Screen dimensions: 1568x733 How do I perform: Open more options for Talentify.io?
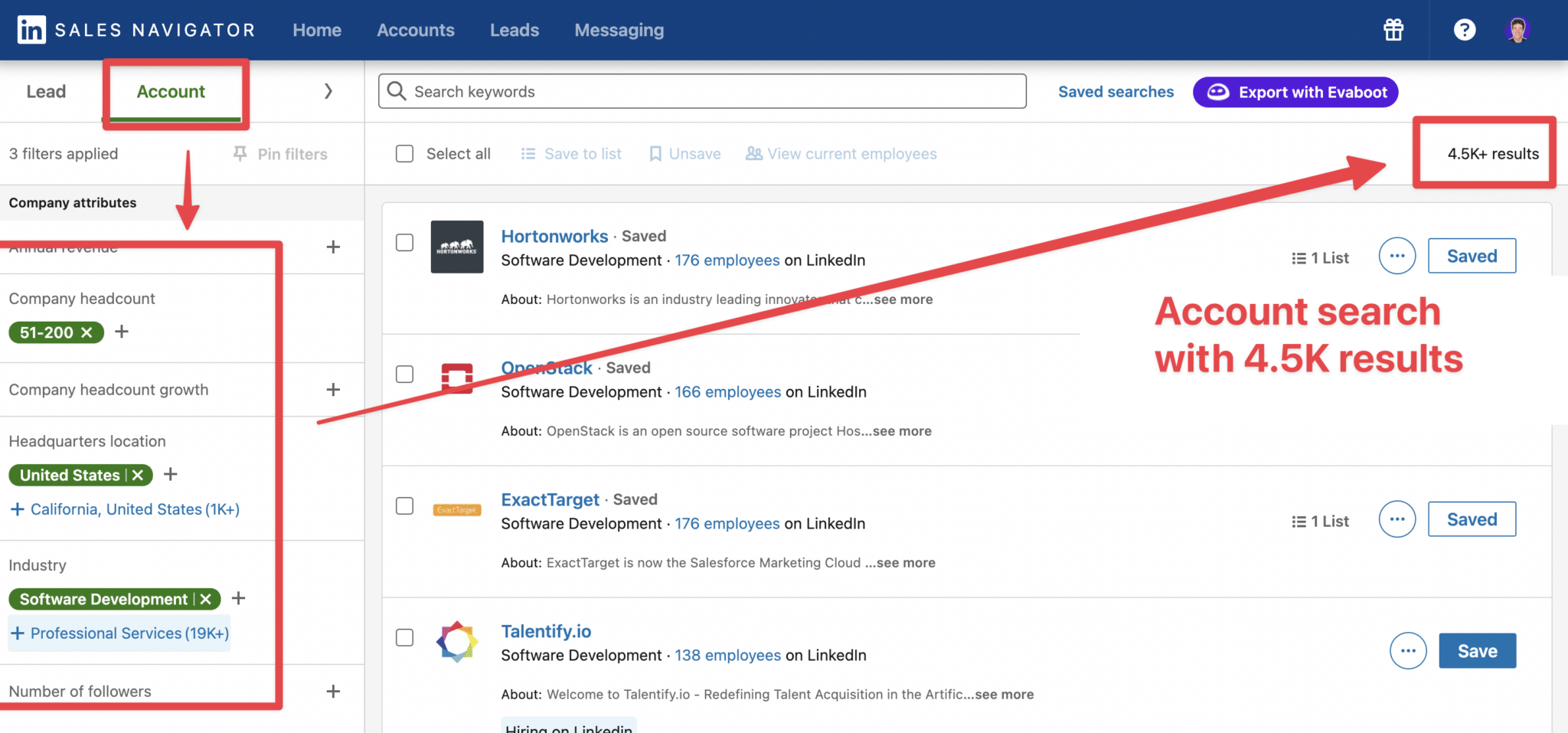(x=1408, y=651)
